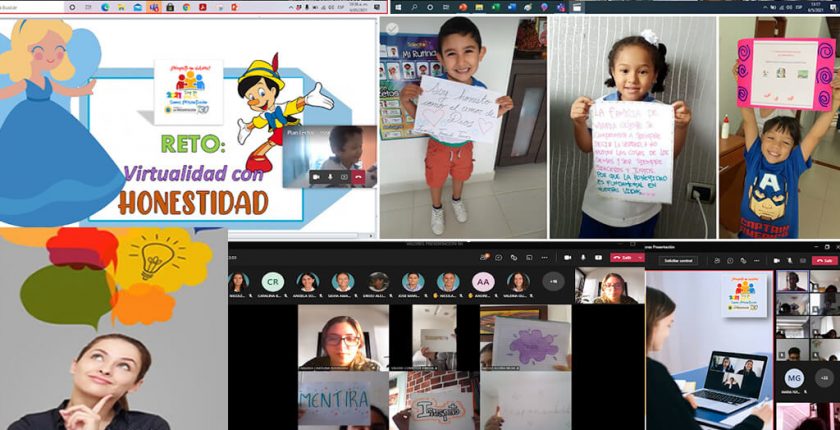840x430 pixels.
Task: Click the search magnifier in the right taskbar
Action: point(414,7)
